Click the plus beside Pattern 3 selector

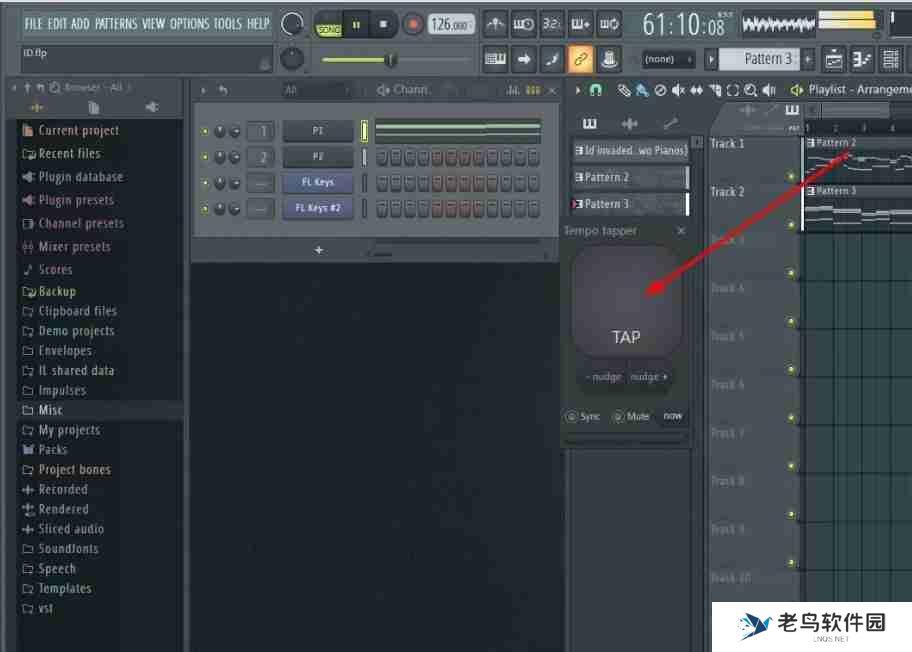pos(808,59)
